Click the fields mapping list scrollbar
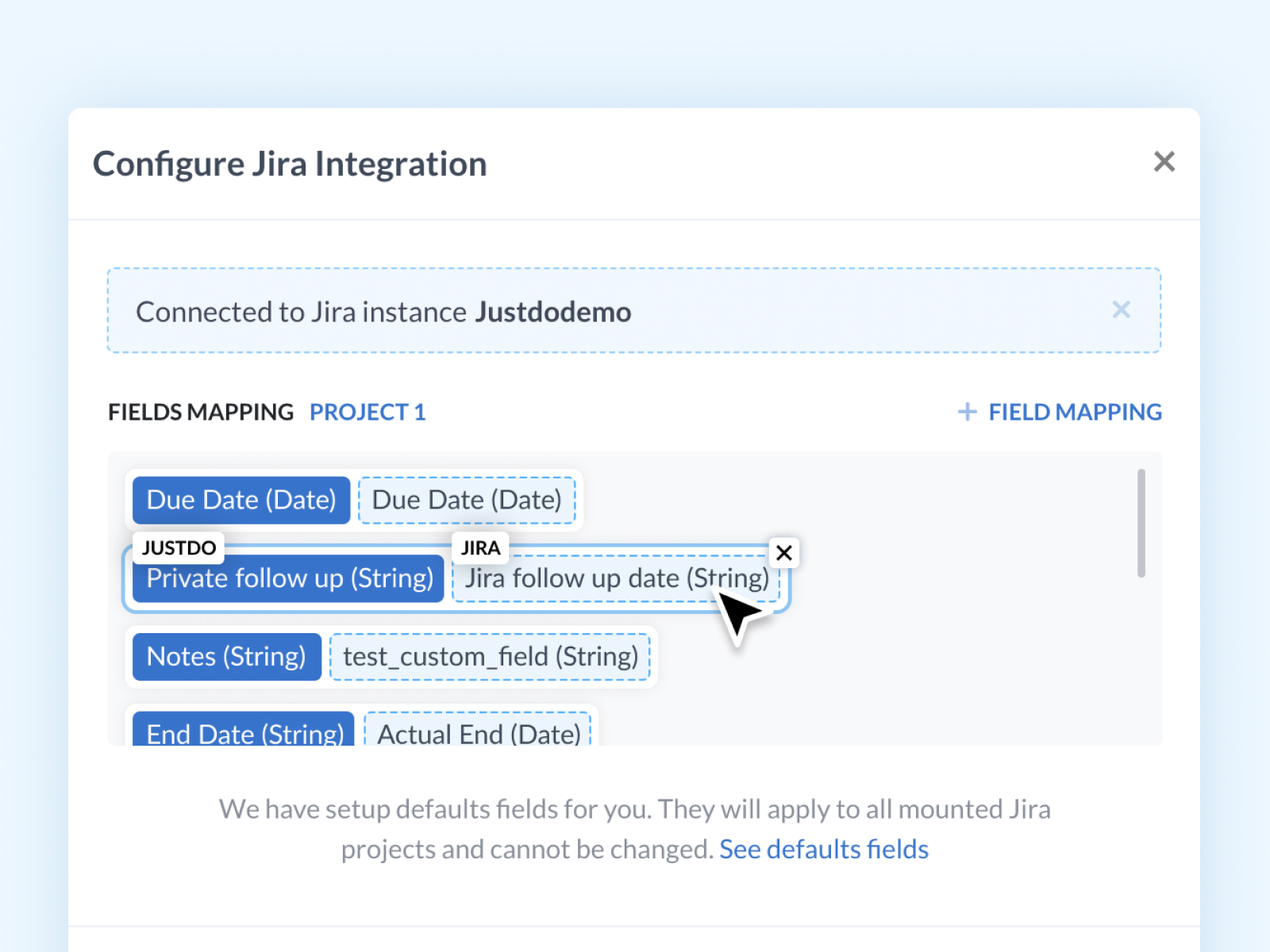 (1141, 524)
